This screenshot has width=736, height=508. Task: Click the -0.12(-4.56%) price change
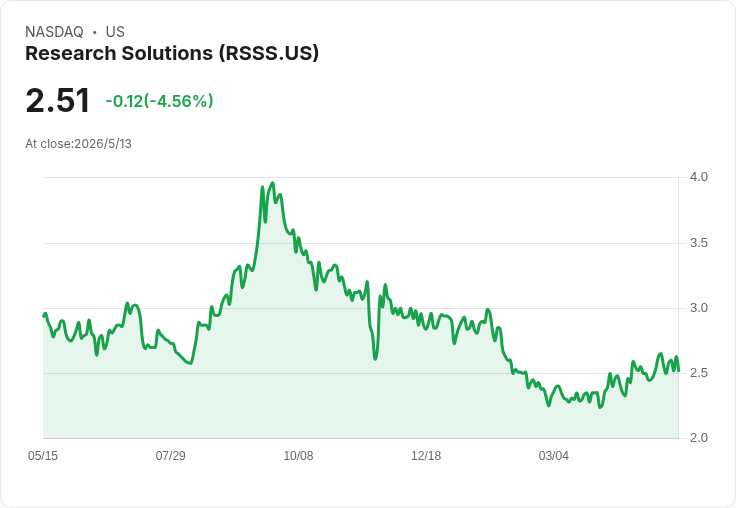tap(159, 101)
